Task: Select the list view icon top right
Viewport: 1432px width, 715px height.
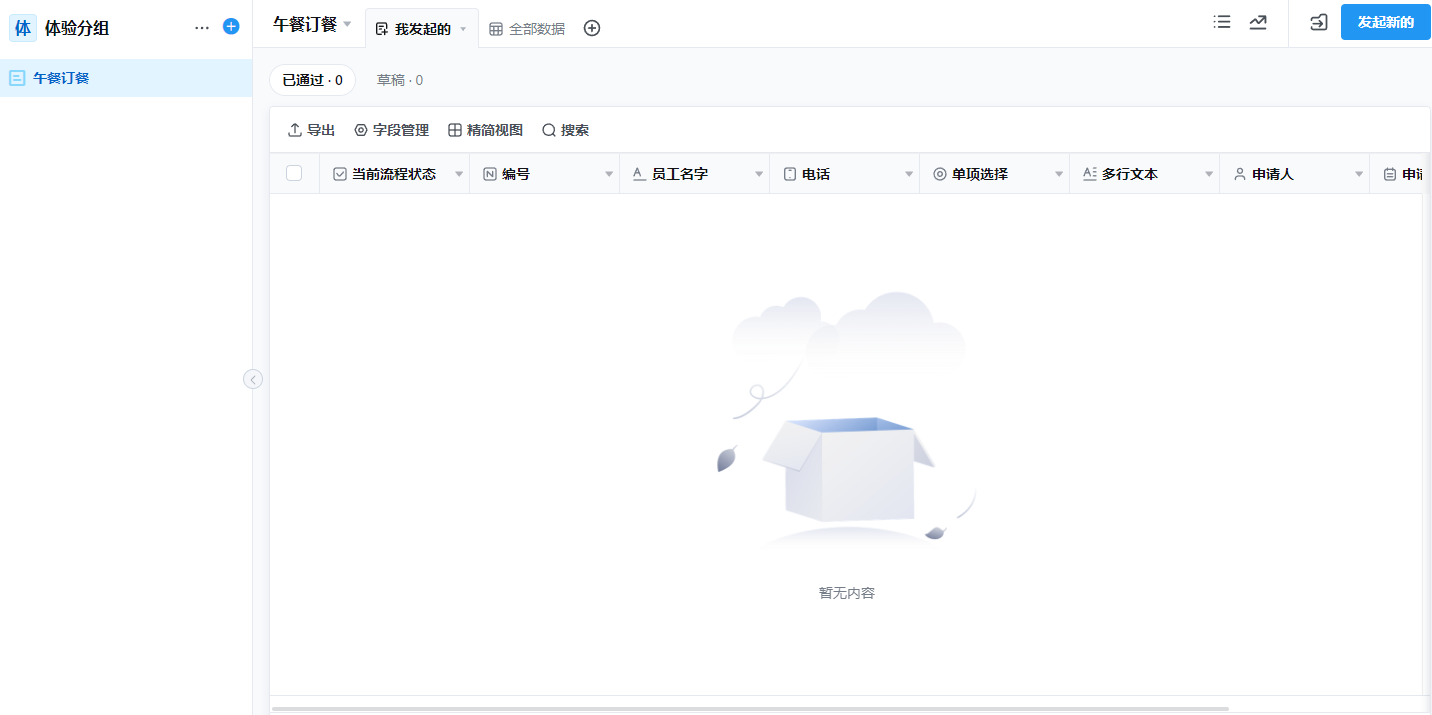Action: (1221, 22)
